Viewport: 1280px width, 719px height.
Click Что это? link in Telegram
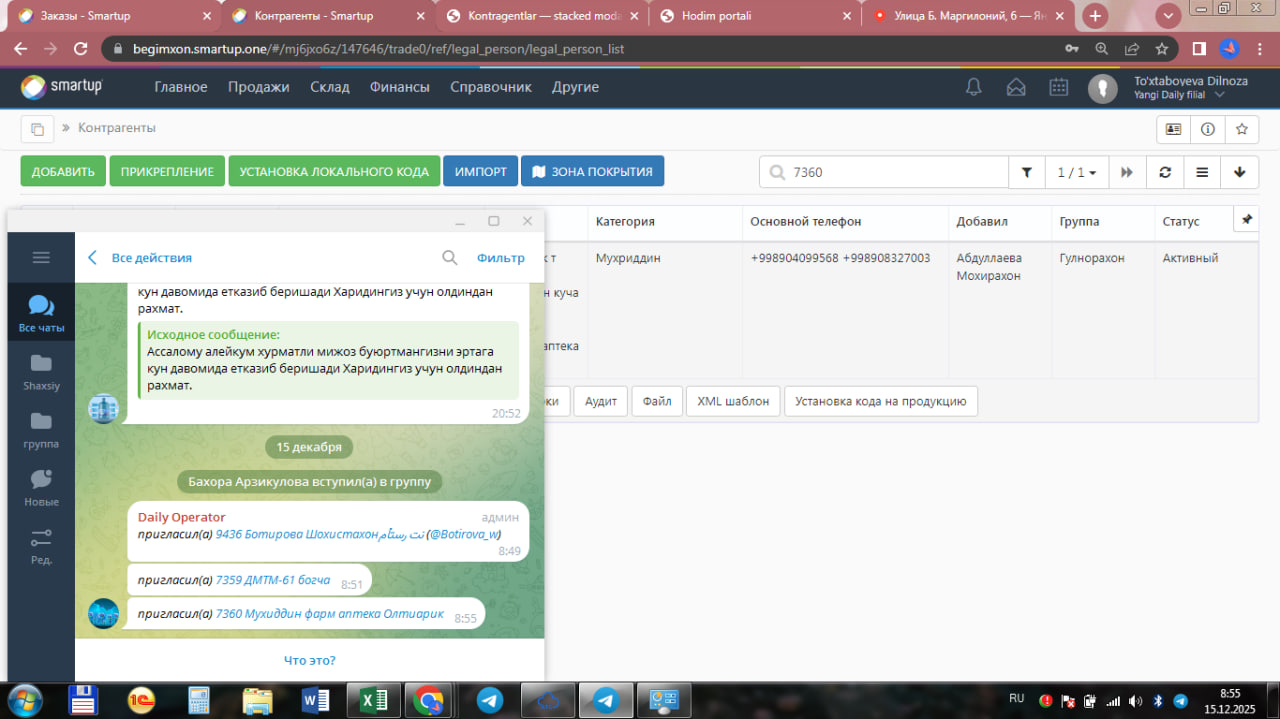pos(310,660)
